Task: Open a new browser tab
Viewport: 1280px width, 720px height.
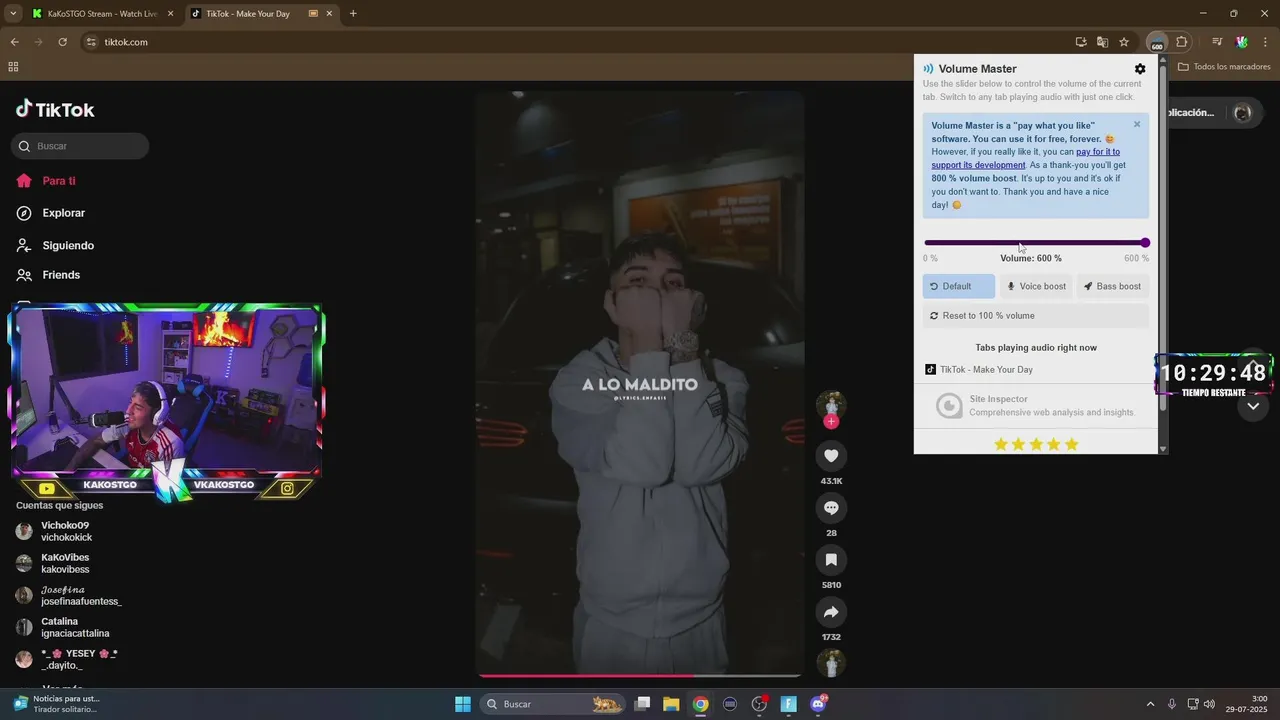Action: click(353, 14)
